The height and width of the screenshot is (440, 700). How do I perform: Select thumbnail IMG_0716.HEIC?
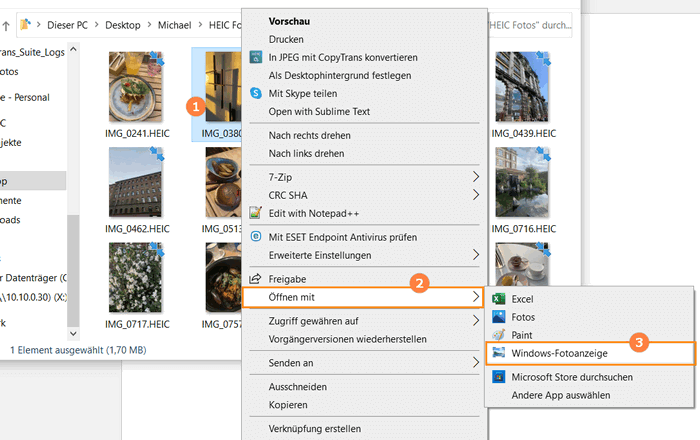click(522, 182)
